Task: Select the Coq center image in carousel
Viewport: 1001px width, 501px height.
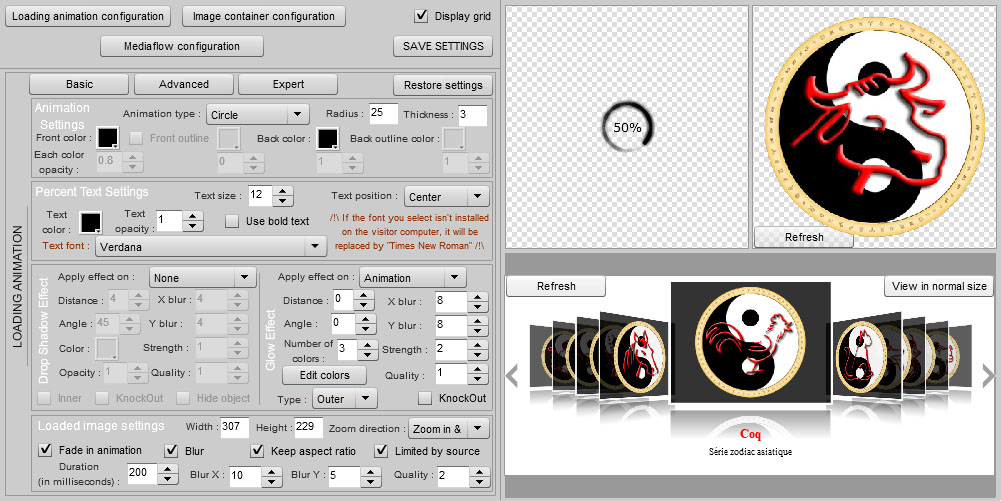Action: [x=751, y=343]
